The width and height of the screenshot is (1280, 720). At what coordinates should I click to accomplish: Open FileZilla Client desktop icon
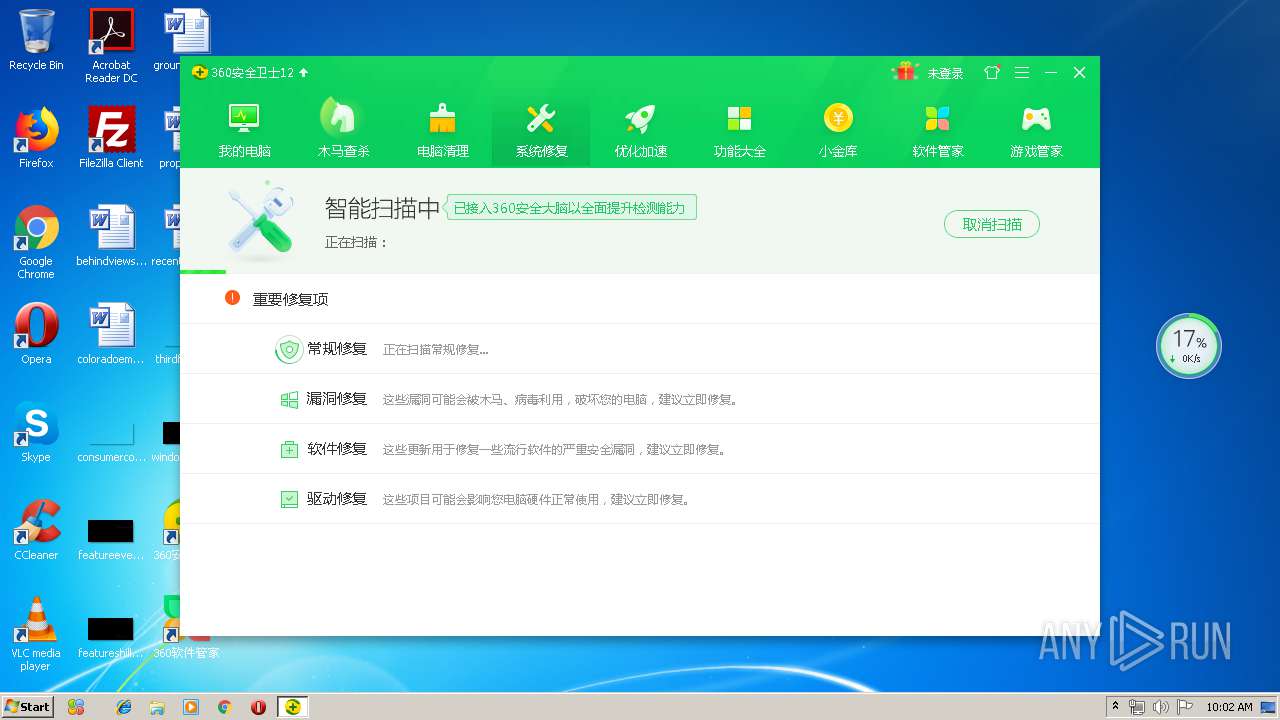[111, 138]
